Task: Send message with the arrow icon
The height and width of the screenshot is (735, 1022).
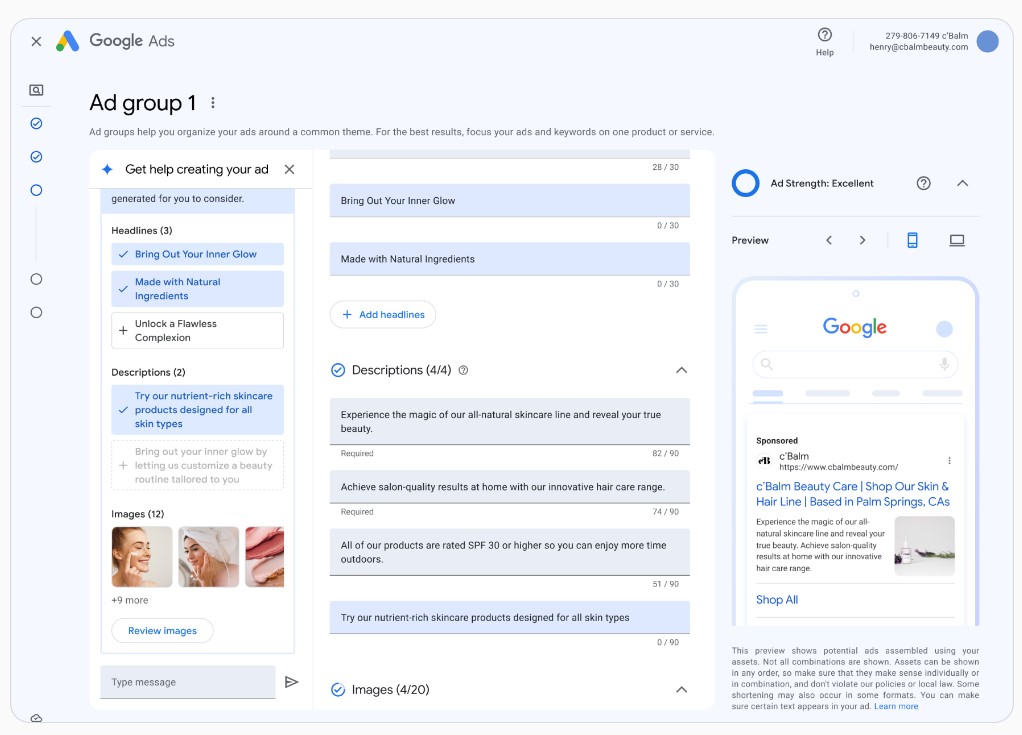Action: 291,681
